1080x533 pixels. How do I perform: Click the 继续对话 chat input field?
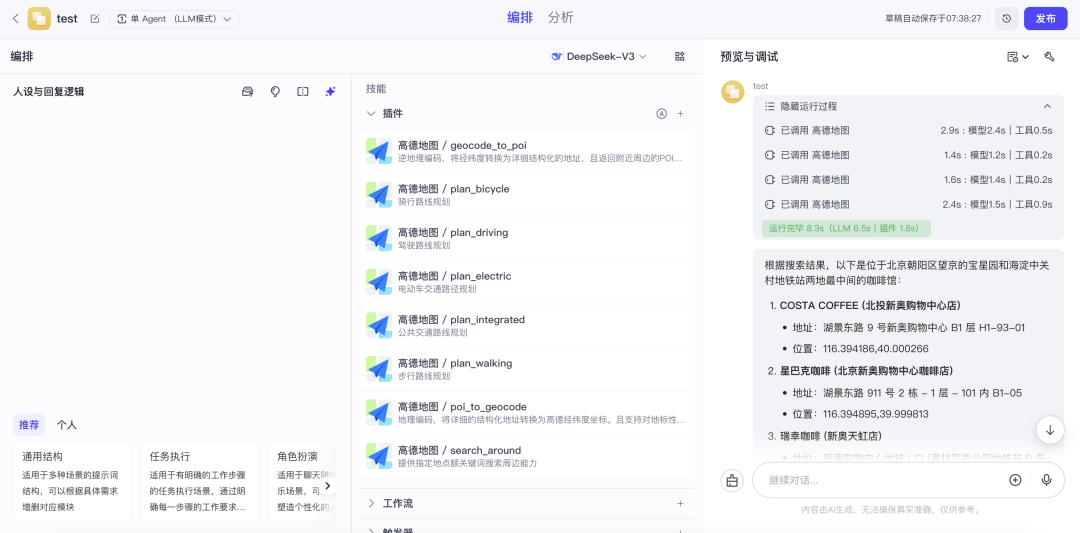tap(880, 480)
